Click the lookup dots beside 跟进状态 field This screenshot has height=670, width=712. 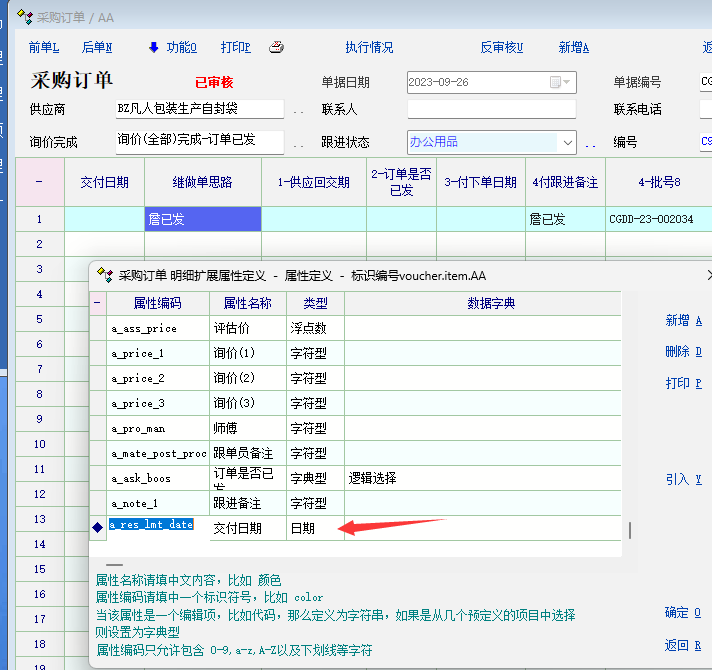pyautogui.click(x=590, y=143)
